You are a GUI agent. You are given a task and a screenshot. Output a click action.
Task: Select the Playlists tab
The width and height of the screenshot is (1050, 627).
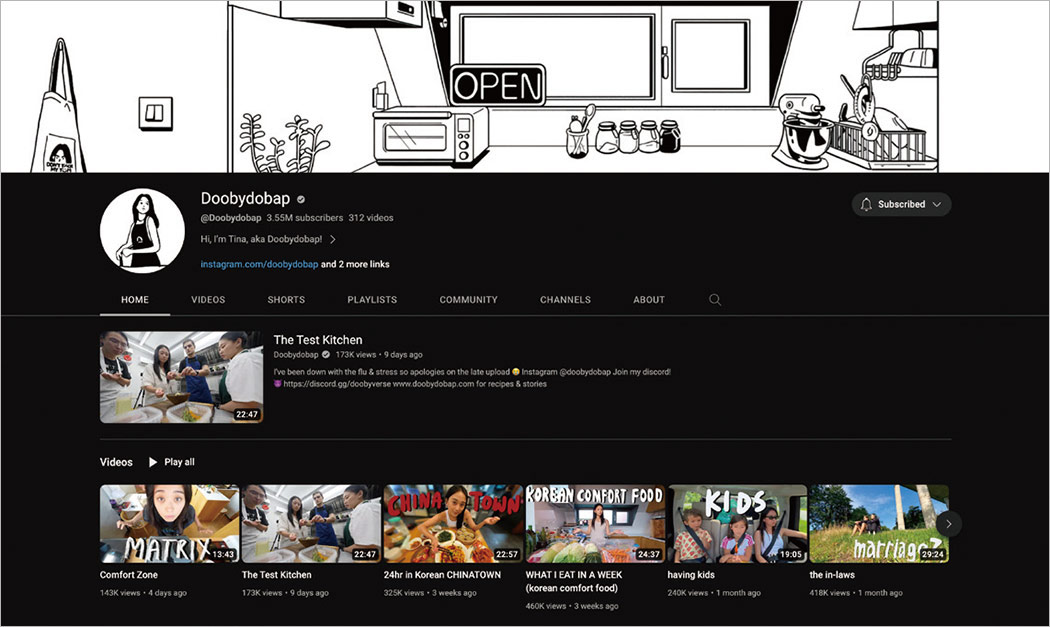(372, 300)
